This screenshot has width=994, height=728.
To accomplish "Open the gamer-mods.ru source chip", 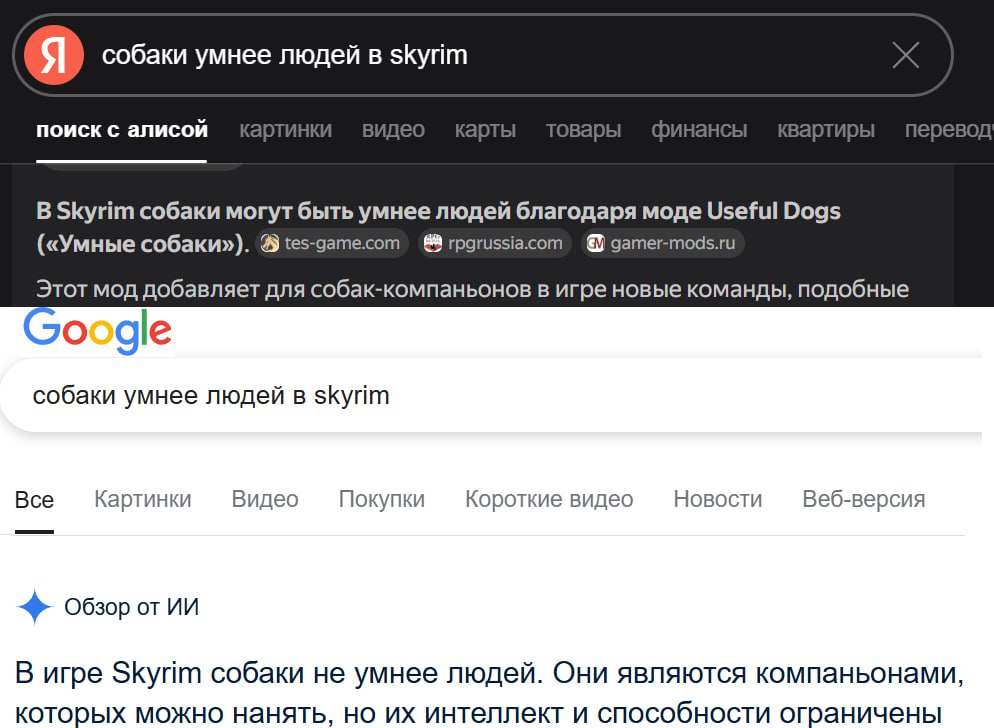I will click(x=662, y=243).
